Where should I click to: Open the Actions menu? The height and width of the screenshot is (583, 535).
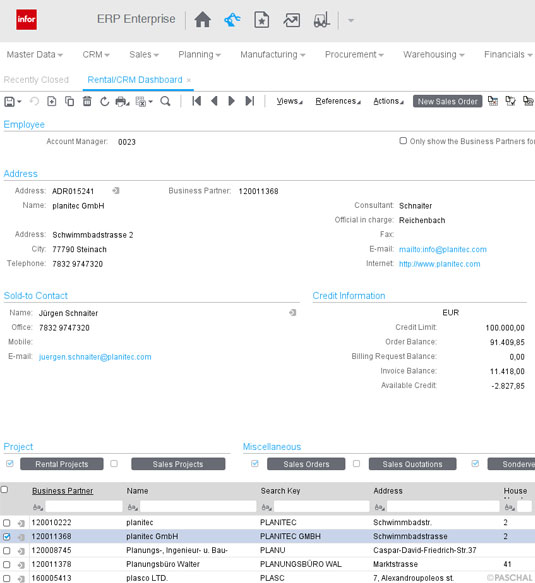388,101
